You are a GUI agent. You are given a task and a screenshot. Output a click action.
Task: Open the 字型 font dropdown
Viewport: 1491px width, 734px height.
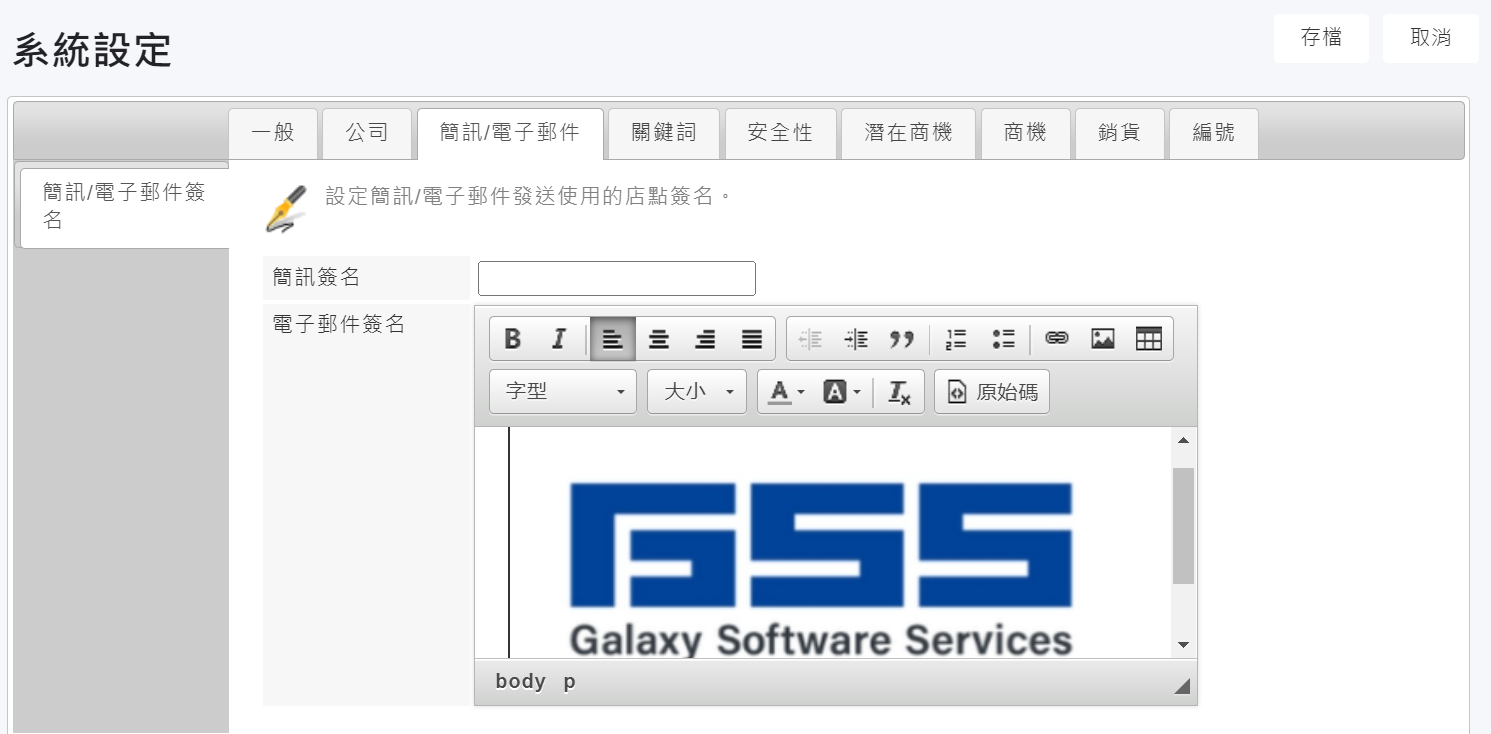pos(563,392)
